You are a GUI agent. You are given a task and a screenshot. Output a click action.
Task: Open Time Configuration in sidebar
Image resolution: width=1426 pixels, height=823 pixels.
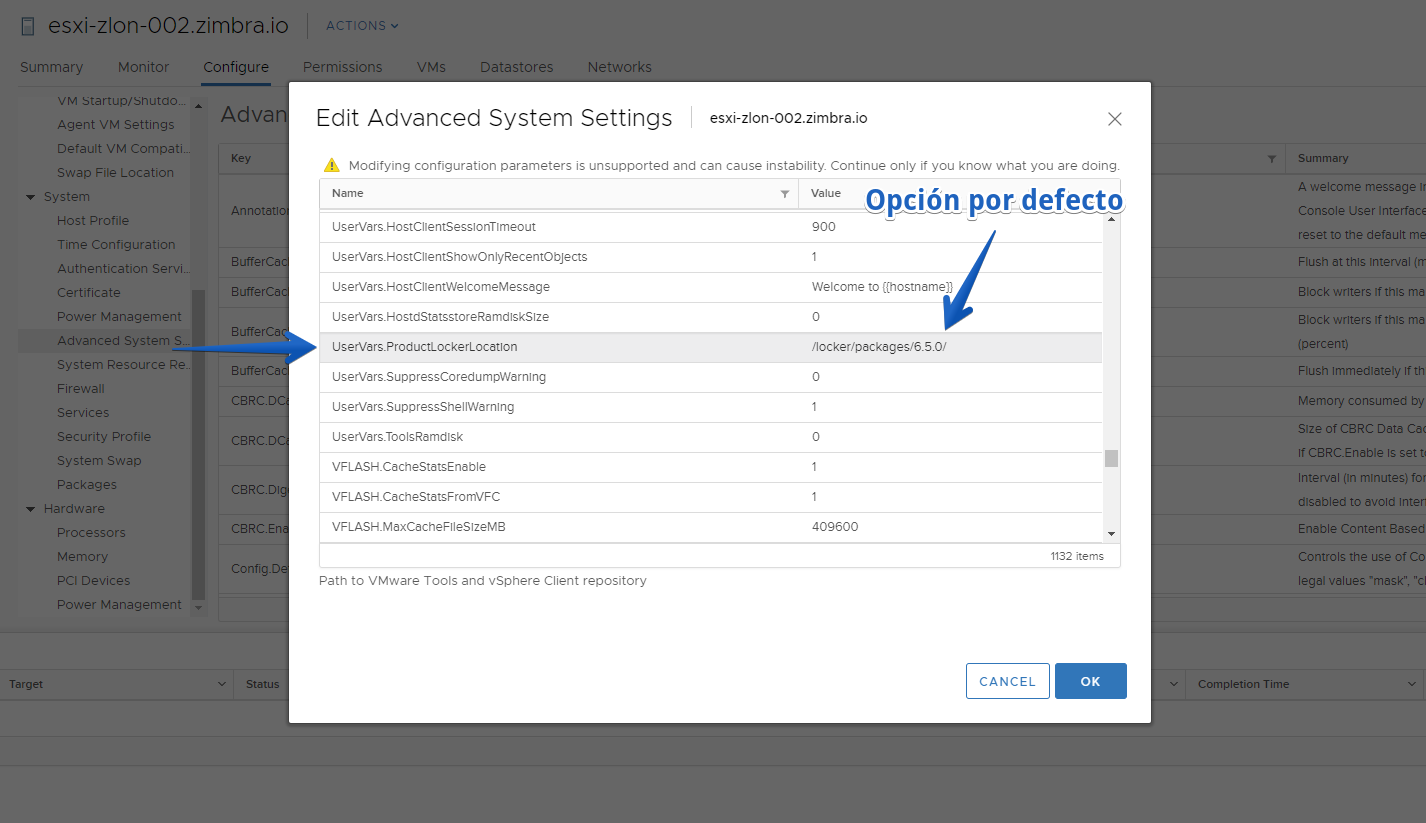[116, 245]
